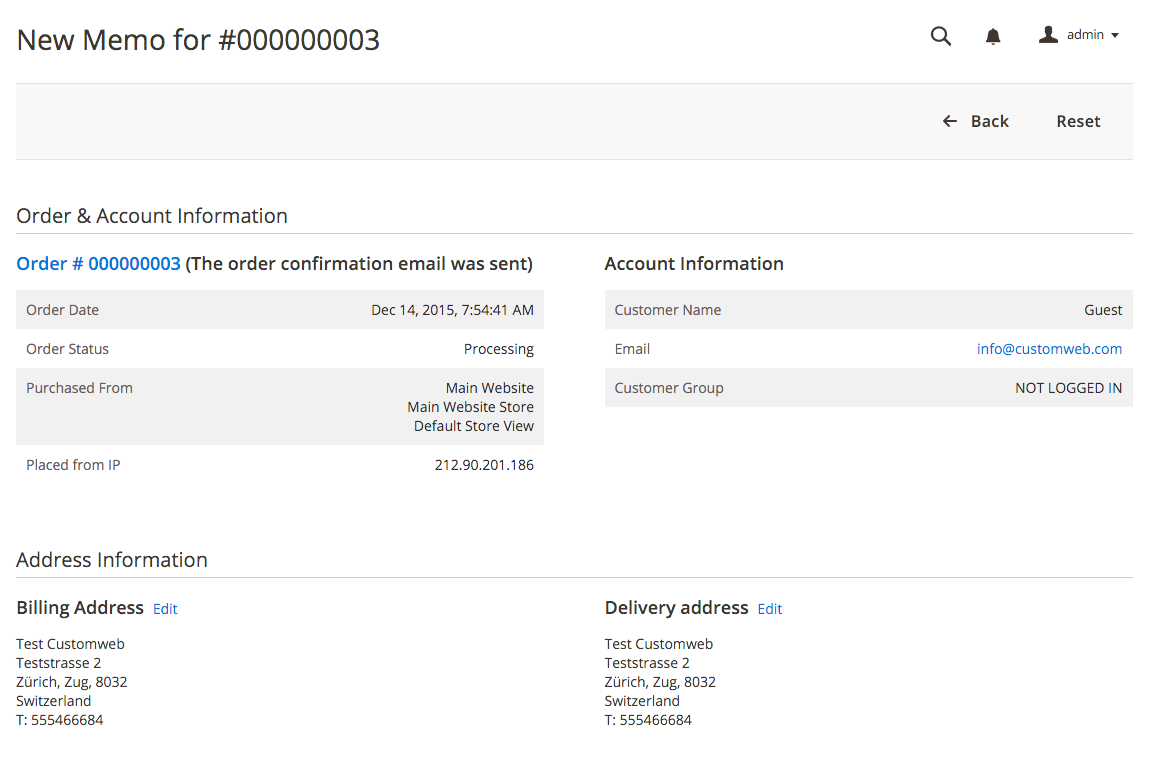Screen dimensions: 1162x778
Task: Click the admin user avatar icon
Action: tap(1048, 35)
